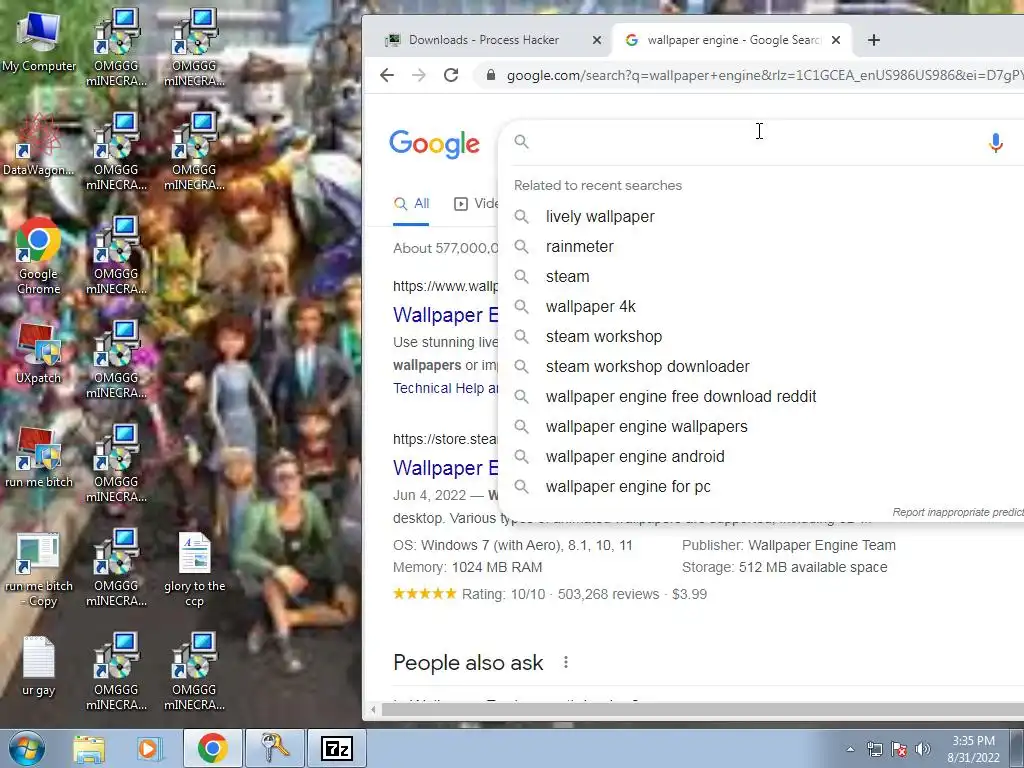The image size is (1024, 768).
Task: Click Report inappropriate predictions link
Action: click(x=958, y=513)
